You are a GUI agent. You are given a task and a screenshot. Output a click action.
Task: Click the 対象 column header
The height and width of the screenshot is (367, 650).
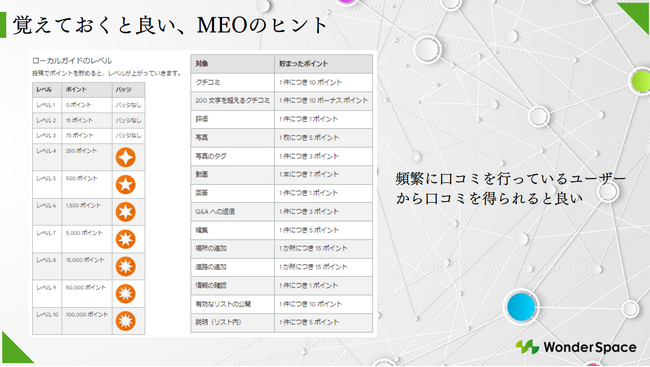pyautogui.click(x=233, y=64)
